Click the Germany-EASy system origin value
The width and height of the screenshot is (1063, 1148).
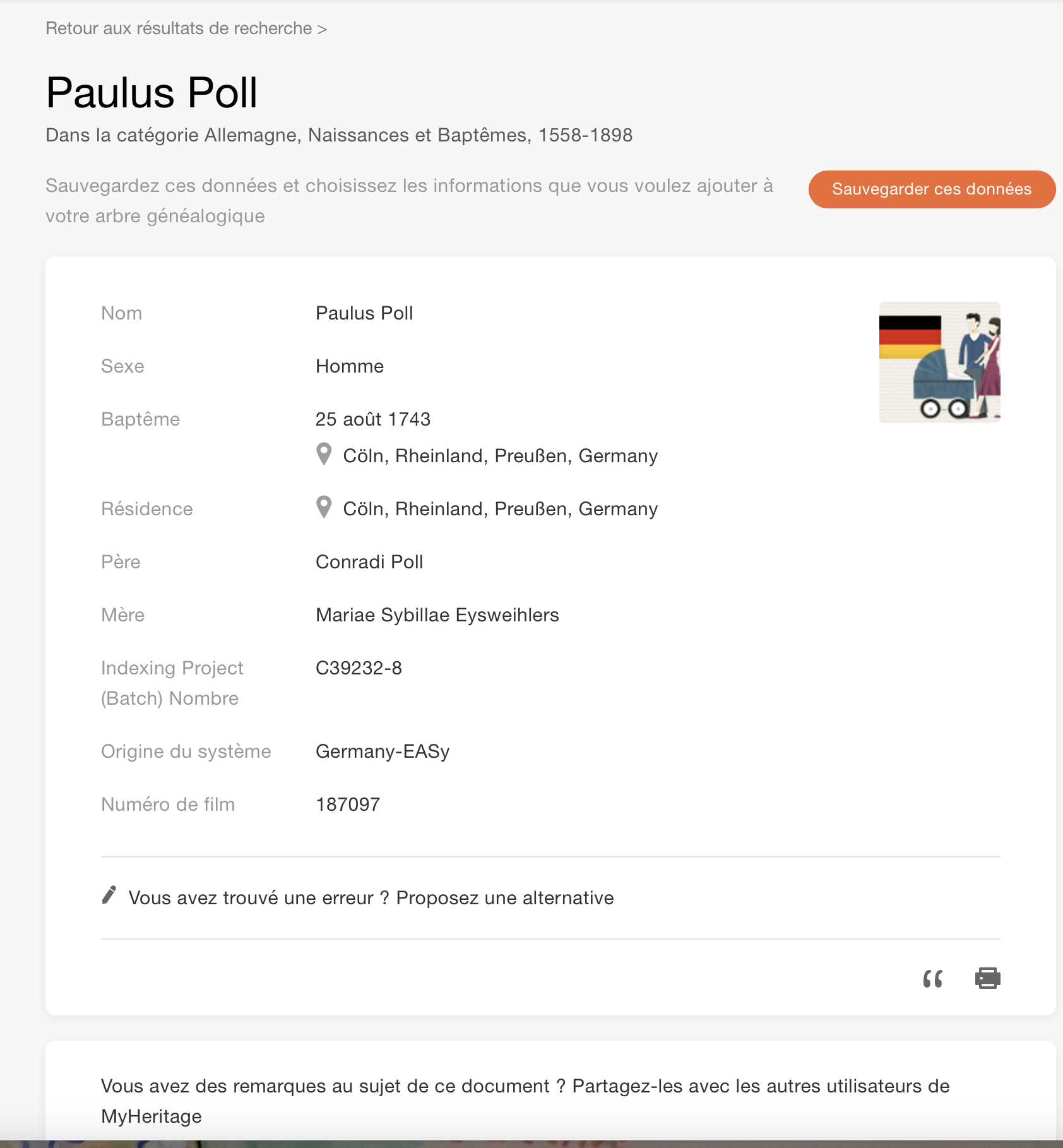(383, 751)
